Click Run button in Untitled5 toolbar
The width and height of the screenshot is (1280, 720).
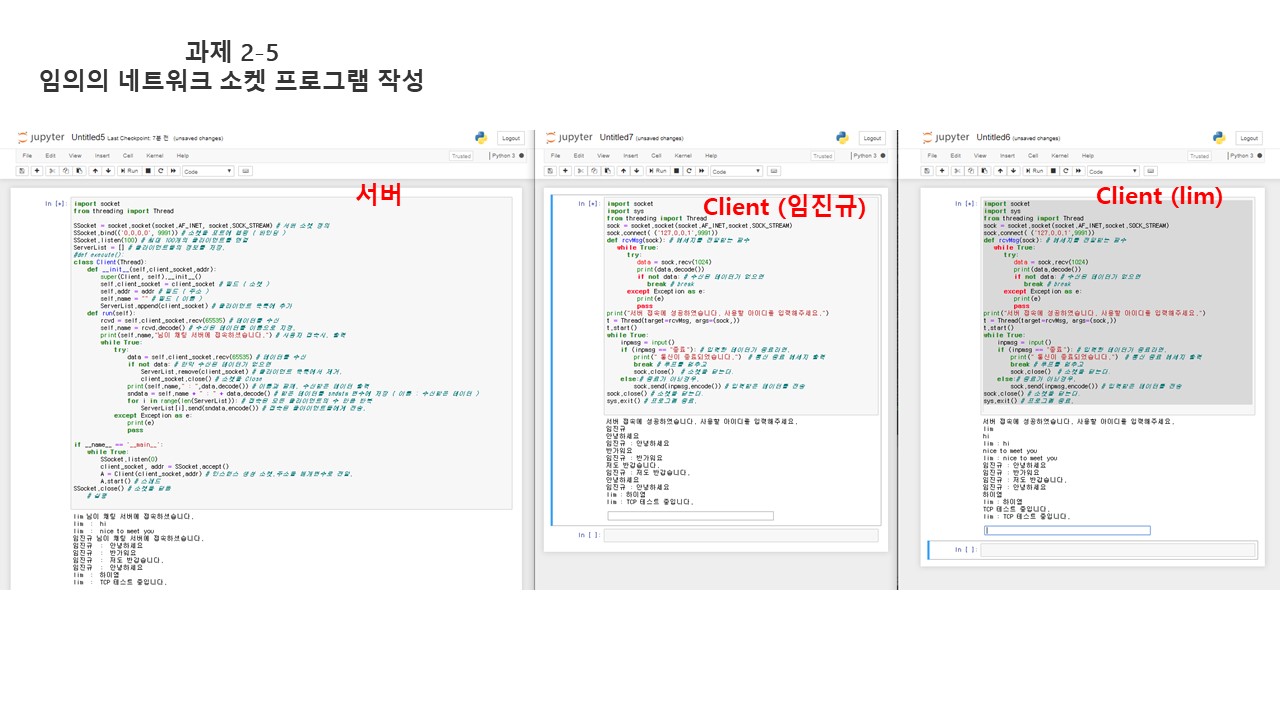tap(129, 171)
